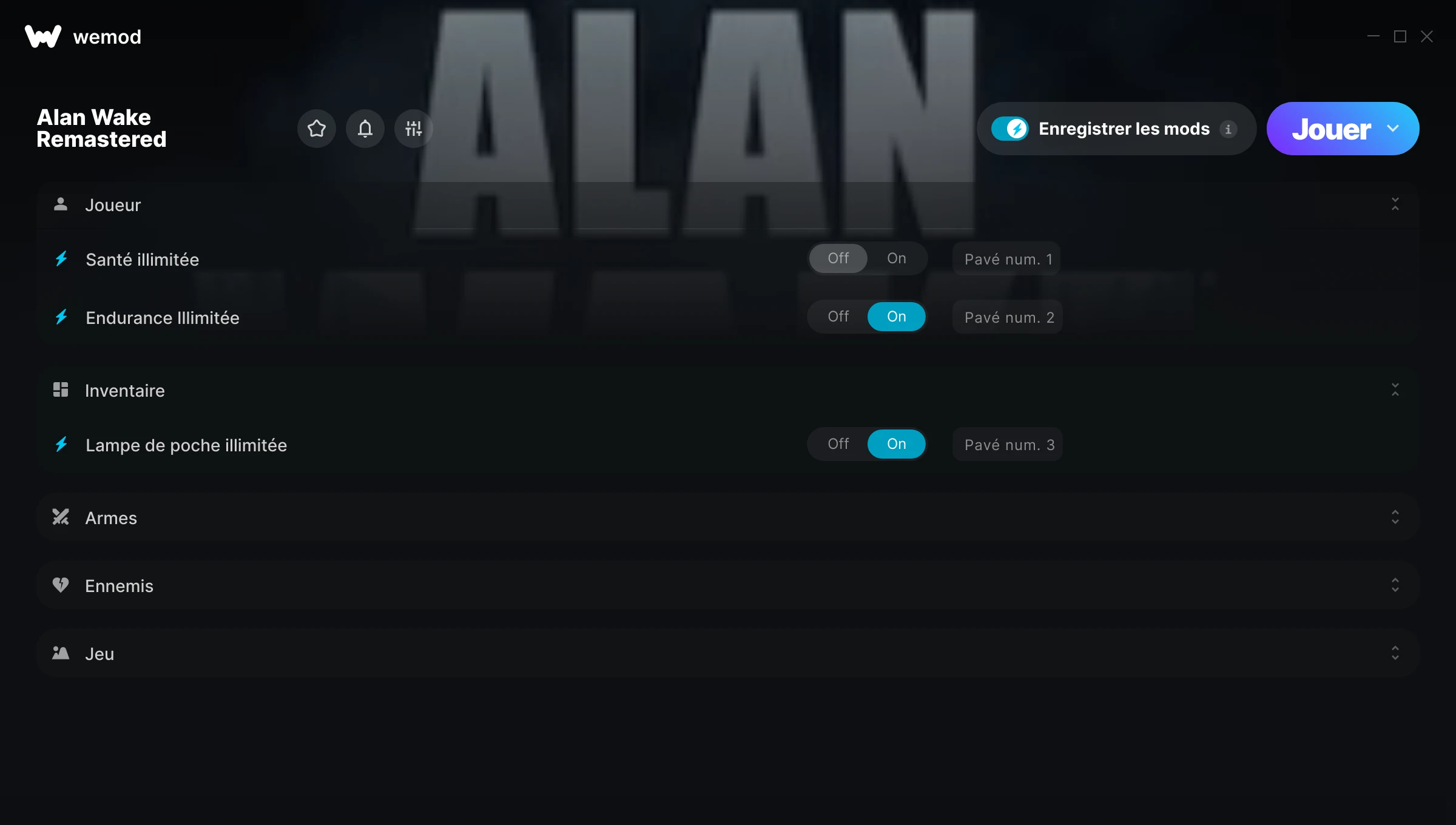Click the favorite star icon
The image size is (1456, 825).
317,129
